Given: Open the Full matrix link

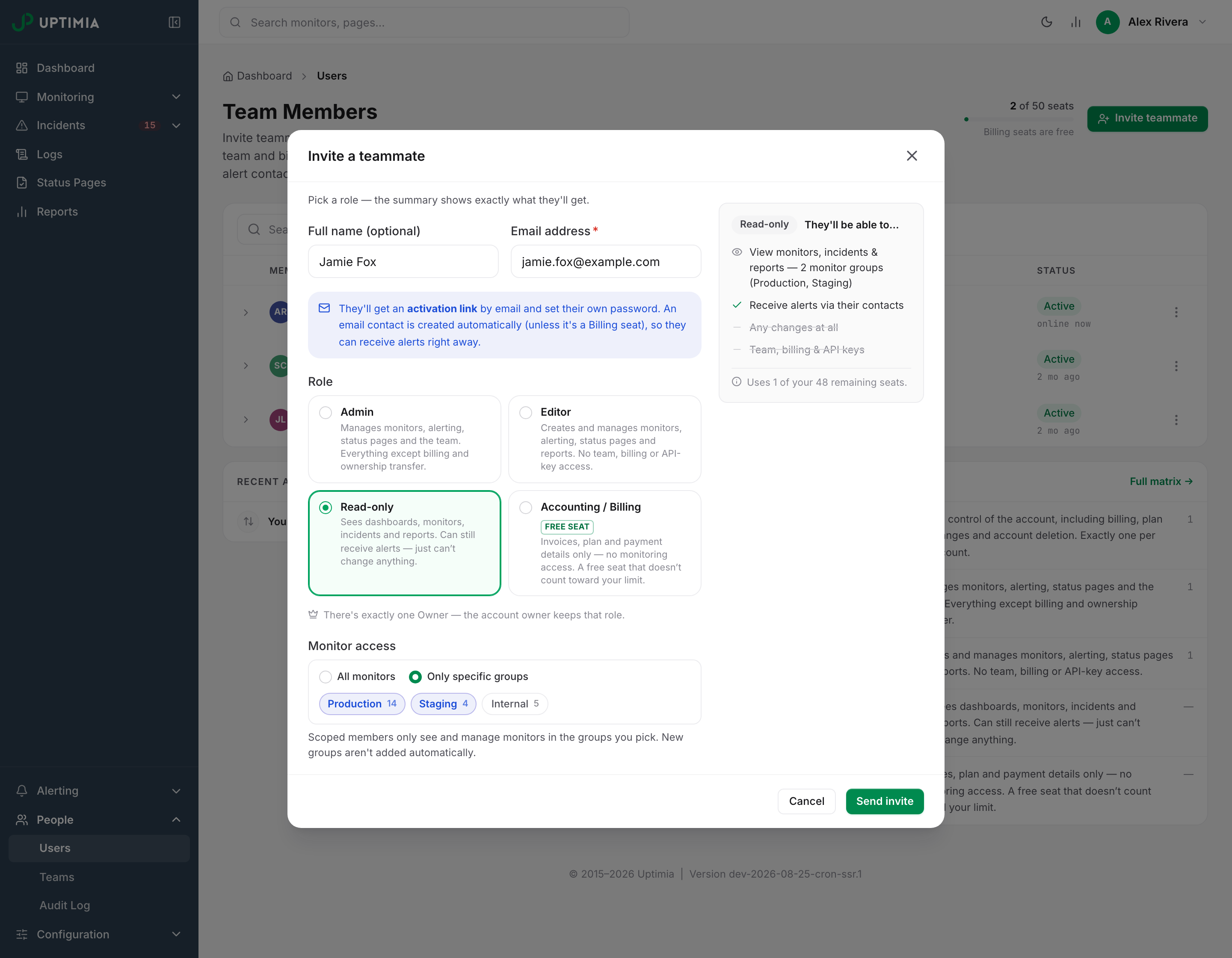Looking at the screenshot, I should (x=1161, y=482).
